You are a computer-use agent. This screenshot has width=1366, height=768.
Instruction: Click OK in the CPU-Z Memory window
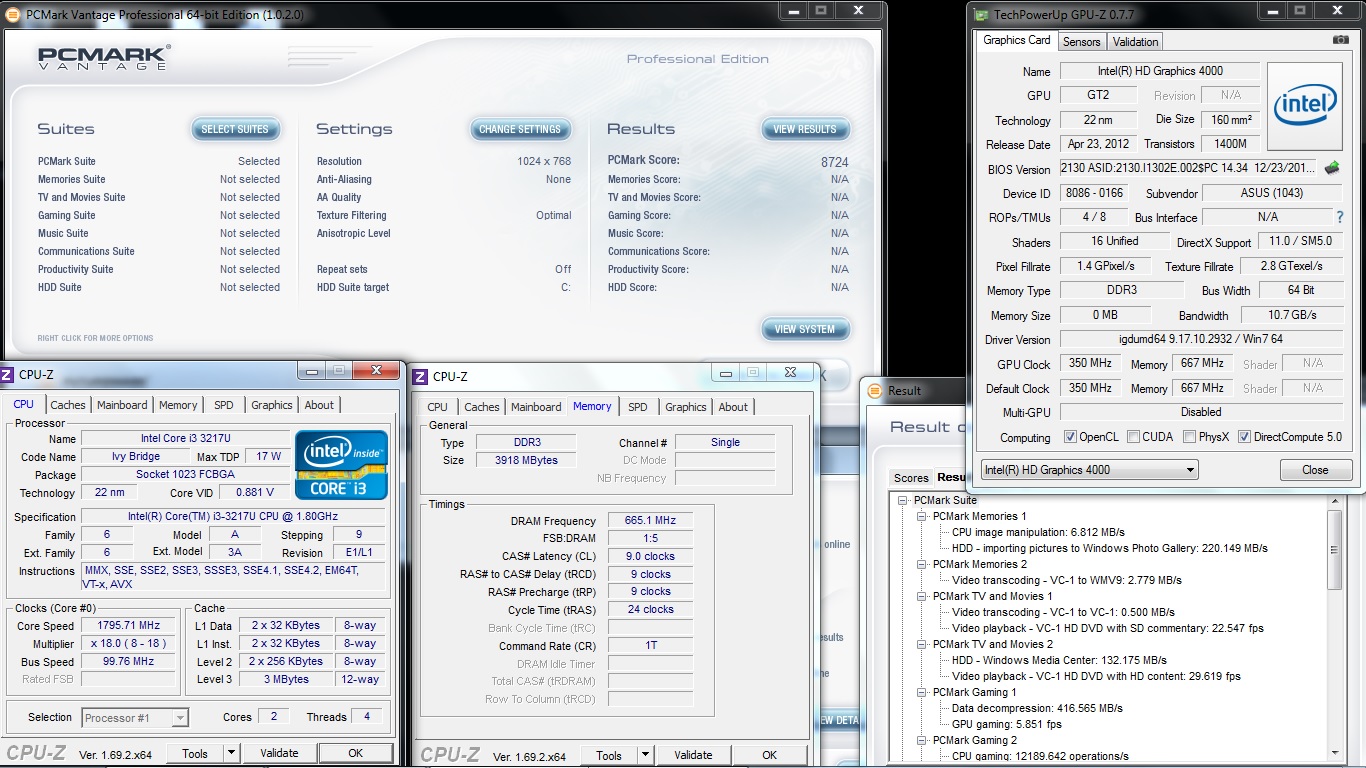pos(769,755)
